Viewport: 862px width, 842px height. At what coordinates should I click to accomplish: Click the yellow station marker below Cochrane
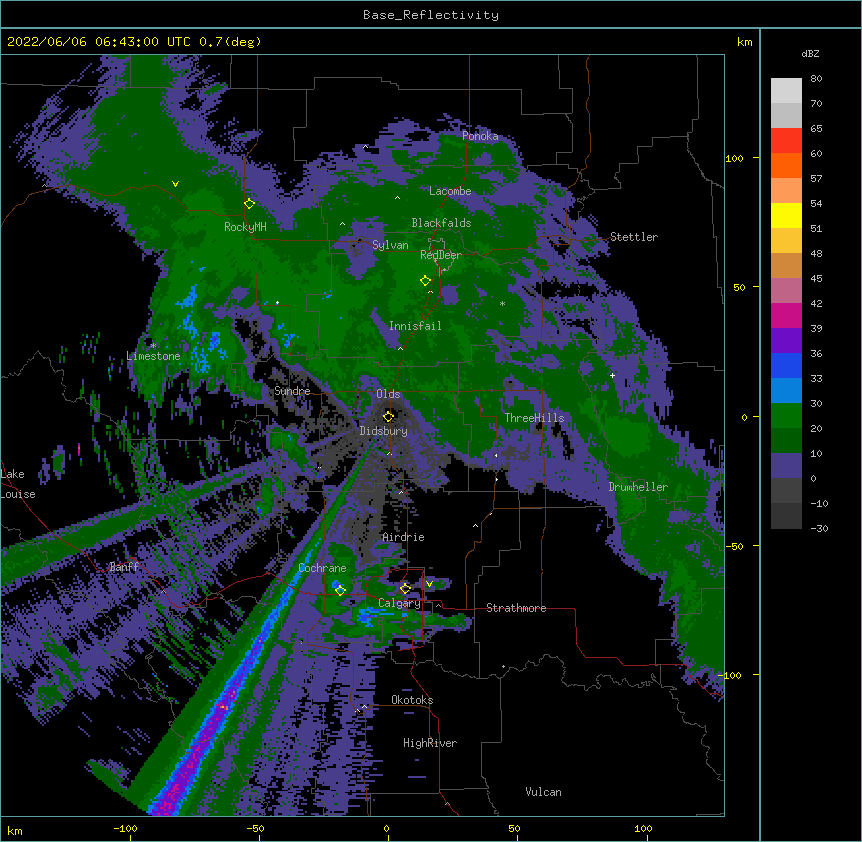click(x=340, y=590)
